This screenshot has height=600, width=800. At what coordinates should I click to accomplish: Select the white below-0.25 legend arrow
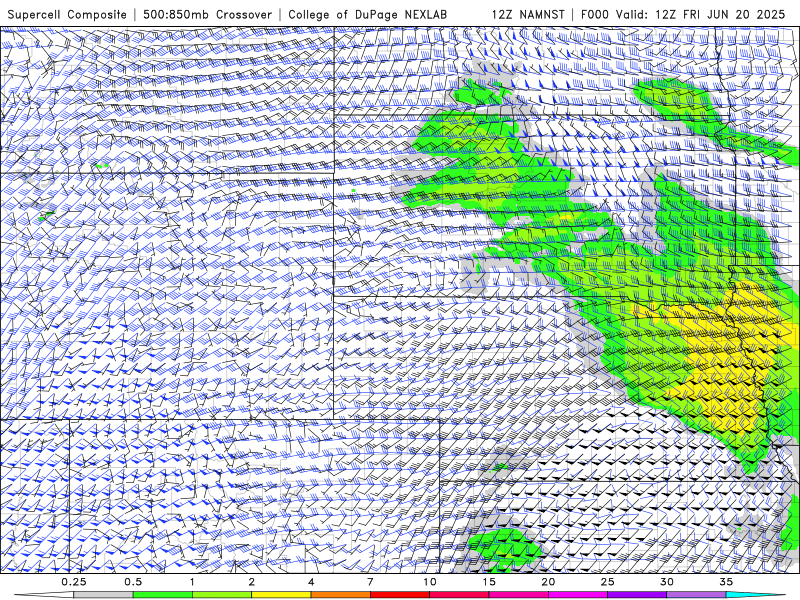pos(44,595)
